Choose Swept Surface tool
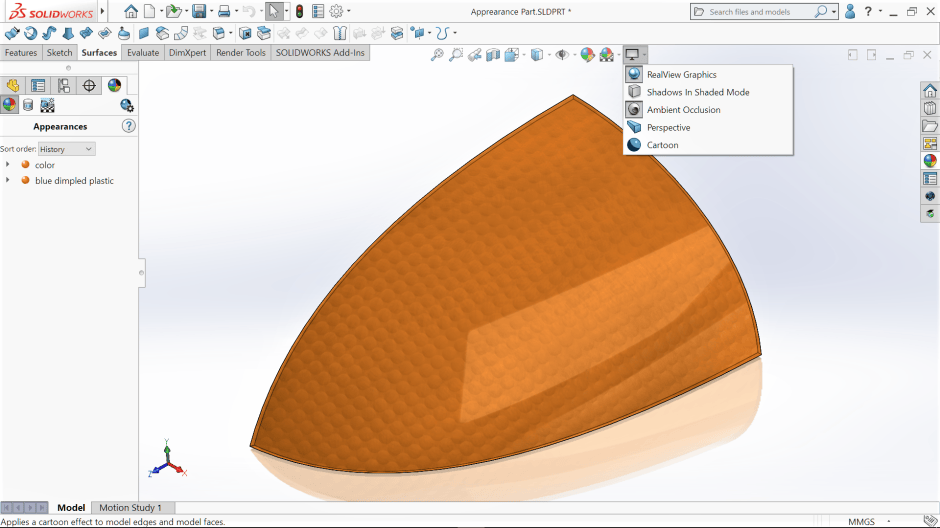Screen dimensions: 940x528 click(x=49, y=34)
